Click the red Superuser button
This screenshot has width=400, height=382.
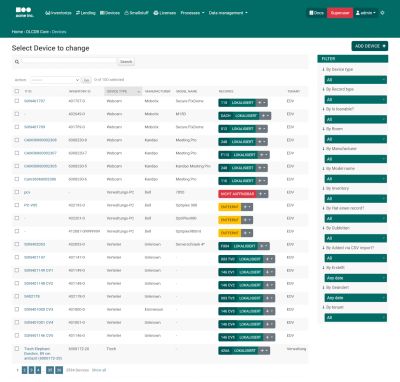tap(340, 13)
